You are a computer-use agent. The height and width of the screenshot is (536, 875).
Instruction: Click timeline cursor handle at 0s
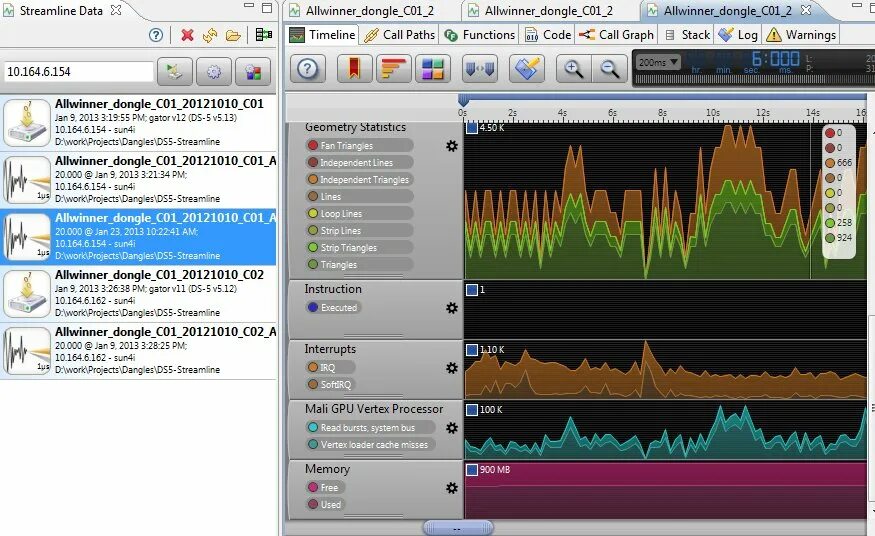[x=463, y=100]
